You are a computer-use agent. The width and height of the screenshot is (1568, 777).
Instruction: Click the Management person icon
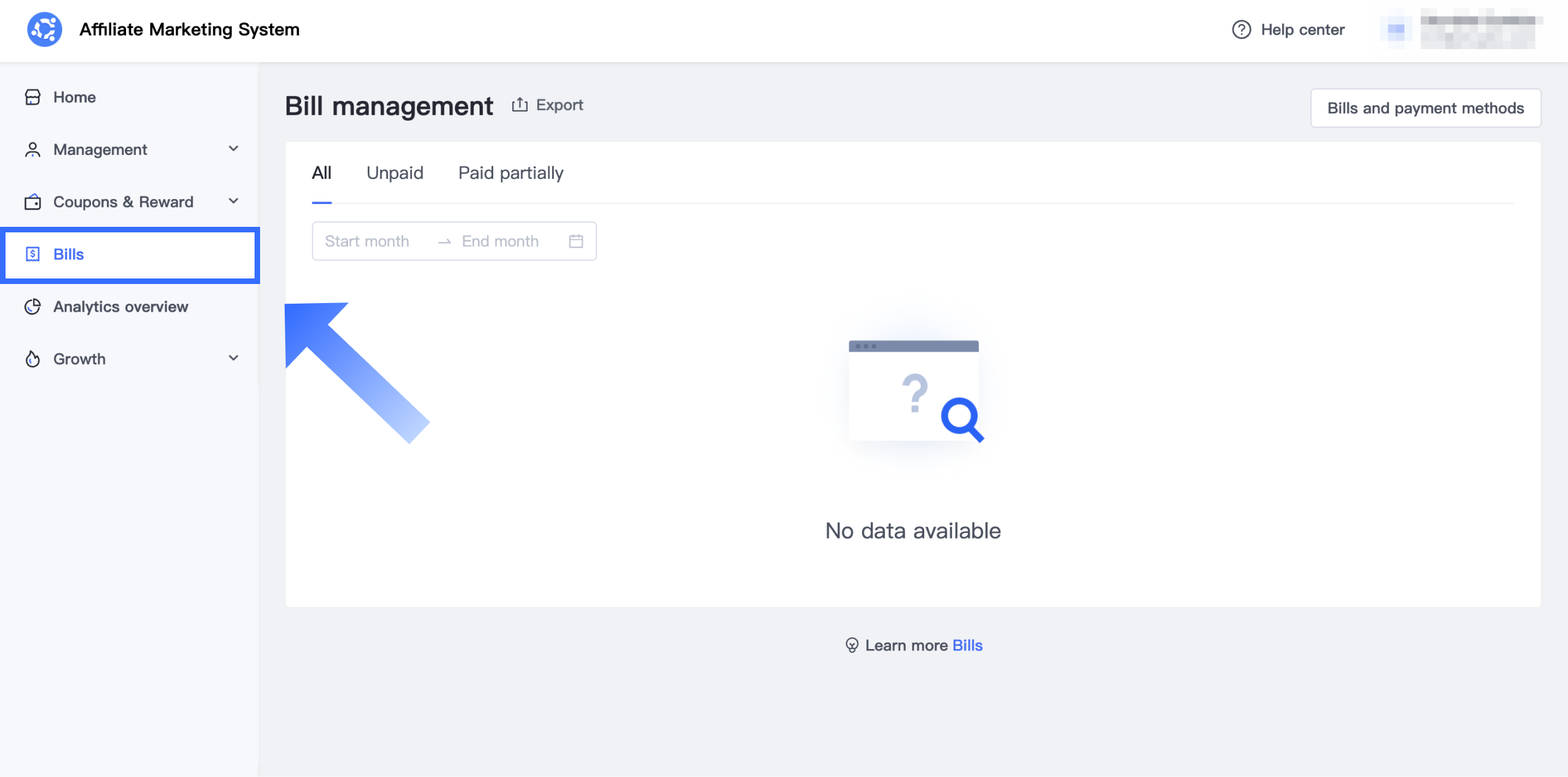tap(33, 149)
